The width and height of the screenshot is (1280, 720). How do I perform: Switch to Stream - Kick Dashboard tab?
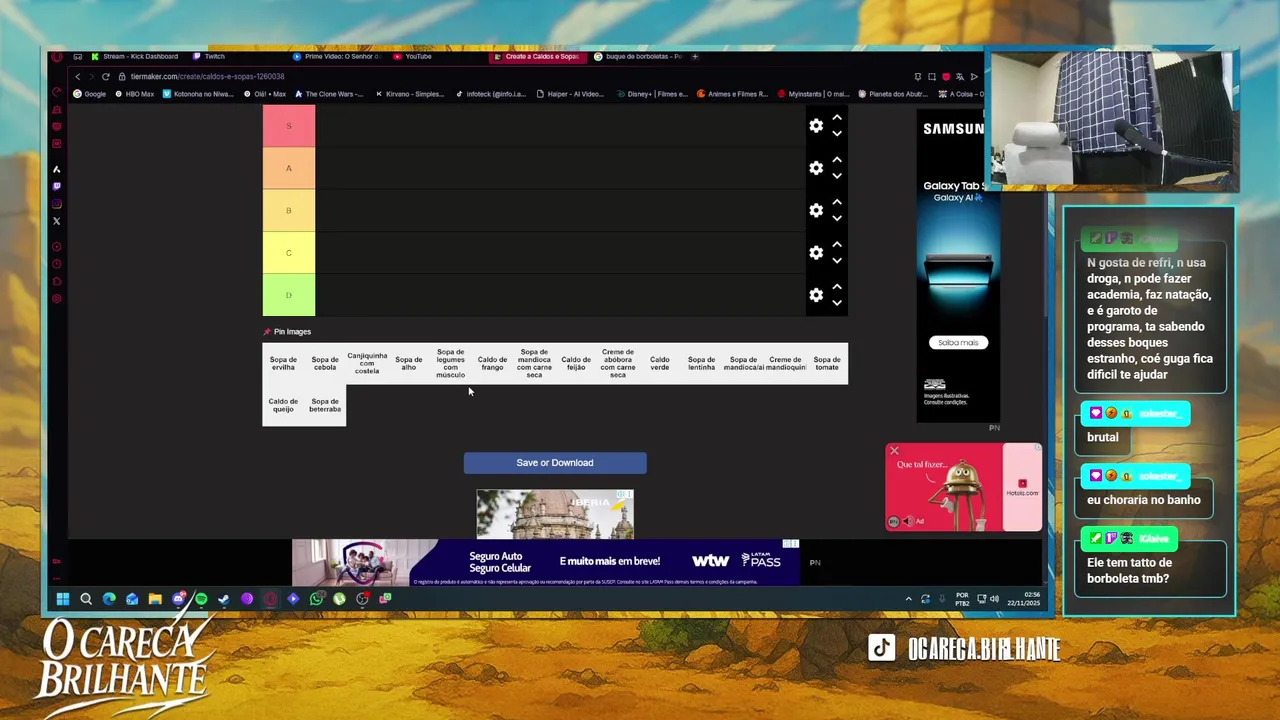[134, 56]
